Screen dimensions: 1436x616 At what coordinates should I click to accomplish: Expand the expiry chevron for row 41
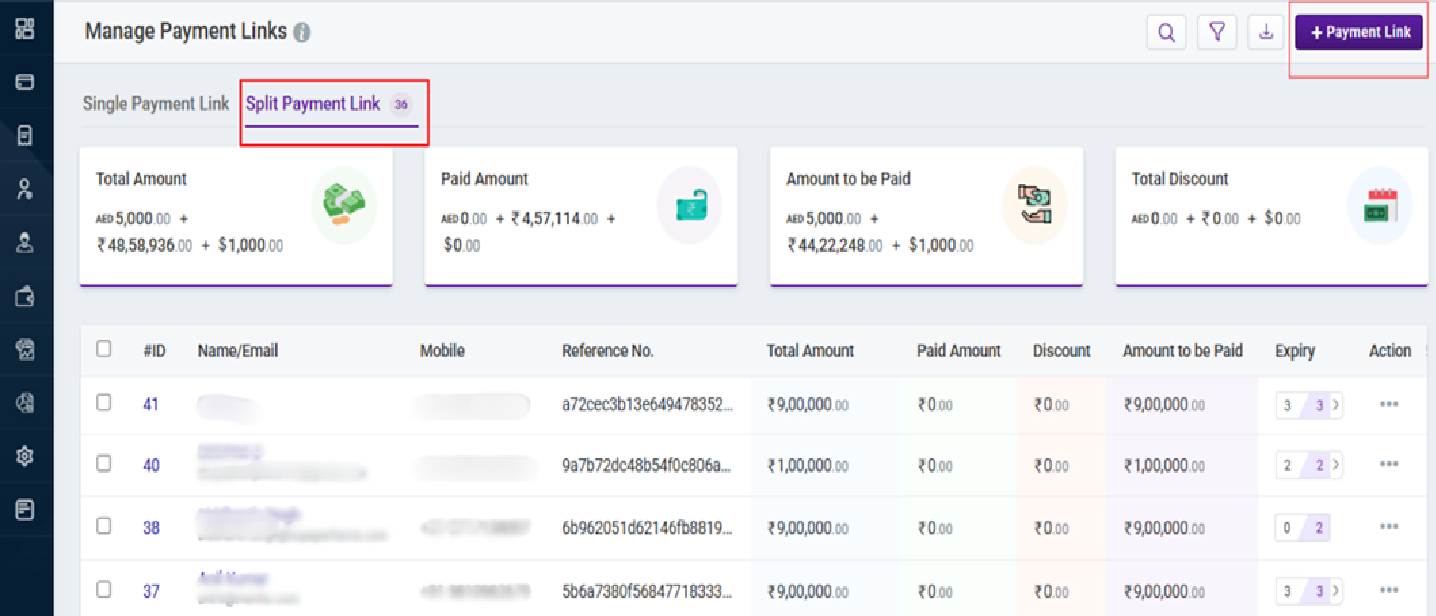[x=1336, y=405]
